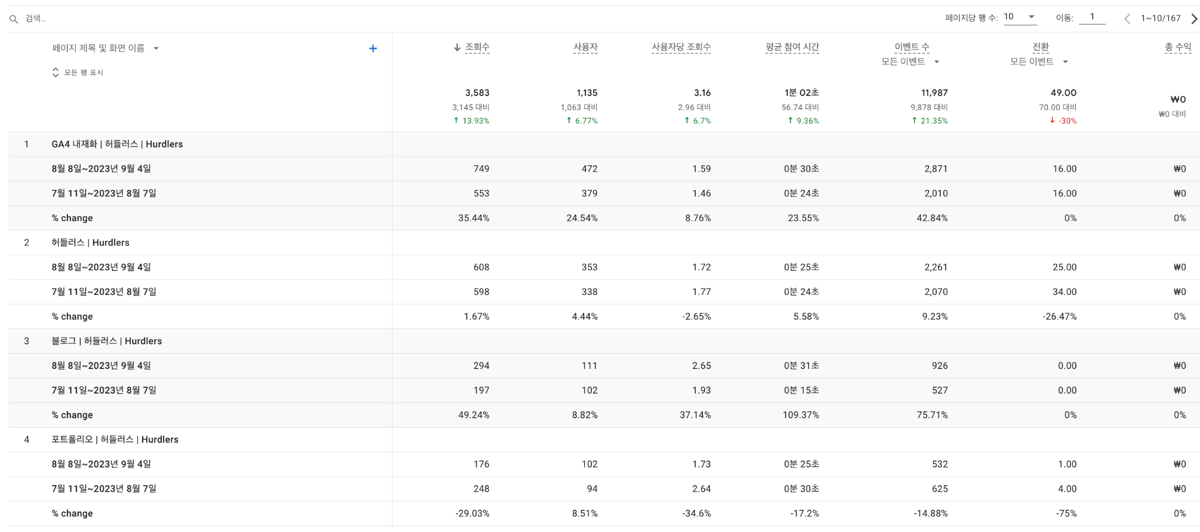Click the -75% conversion change for 포트폴리오

pos(1065,513)
